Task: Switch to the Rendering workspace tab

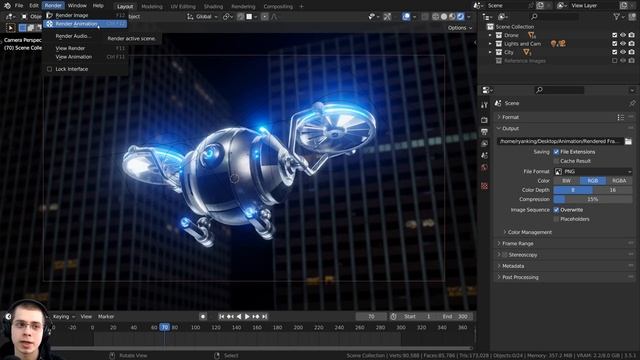Action: point(243,7)
